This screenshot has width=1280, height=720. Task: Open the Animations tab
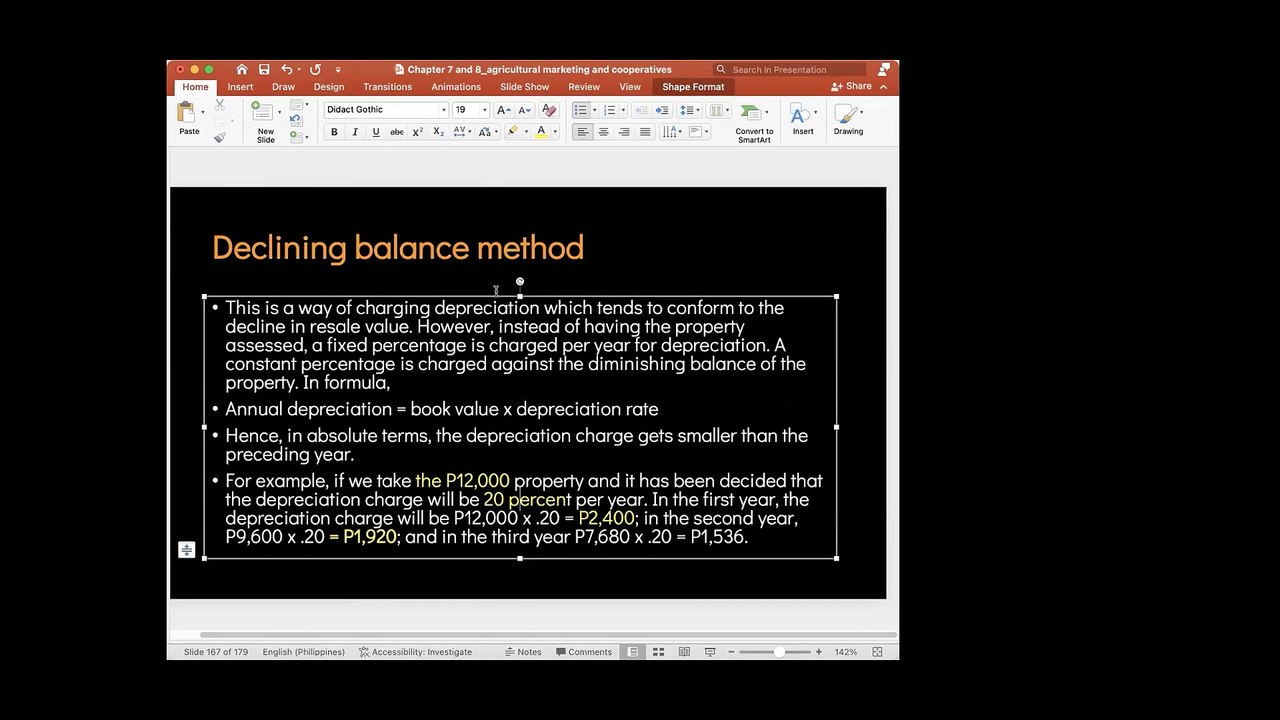pyautogui.click(x=456, y=87)
